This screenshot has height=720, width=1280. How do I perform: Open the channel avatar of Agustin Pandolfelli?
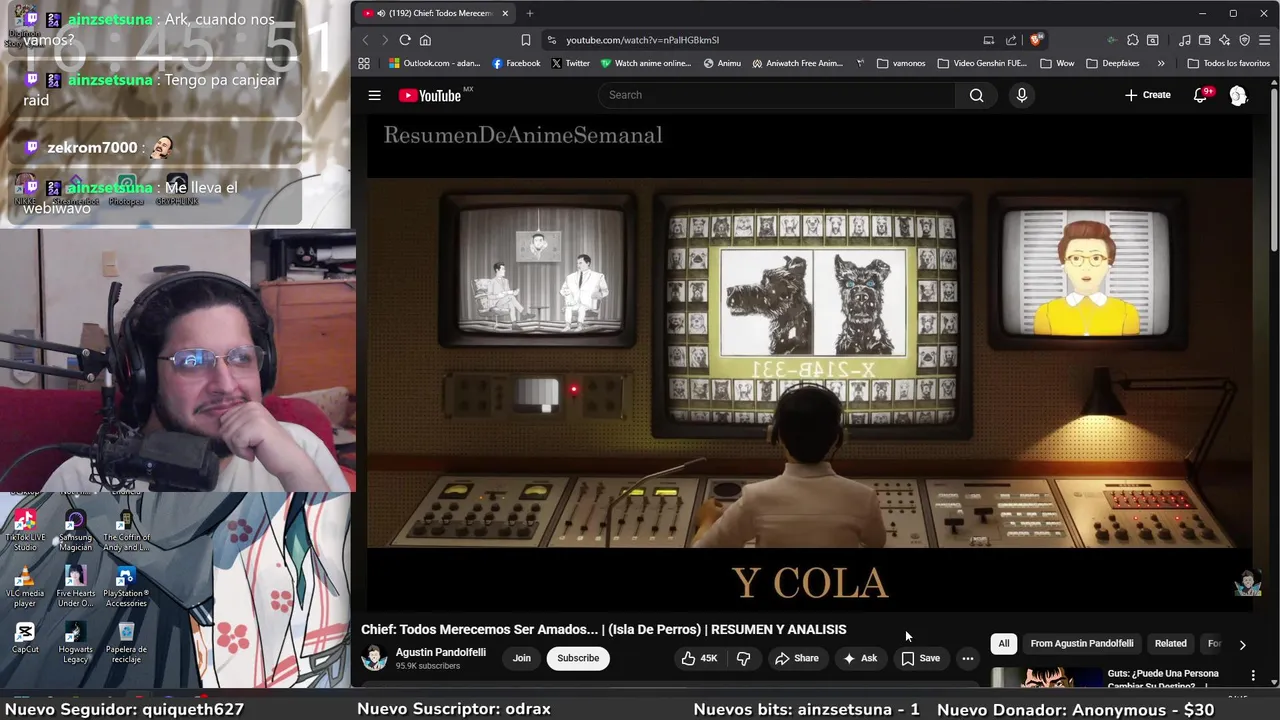point(374,658)
